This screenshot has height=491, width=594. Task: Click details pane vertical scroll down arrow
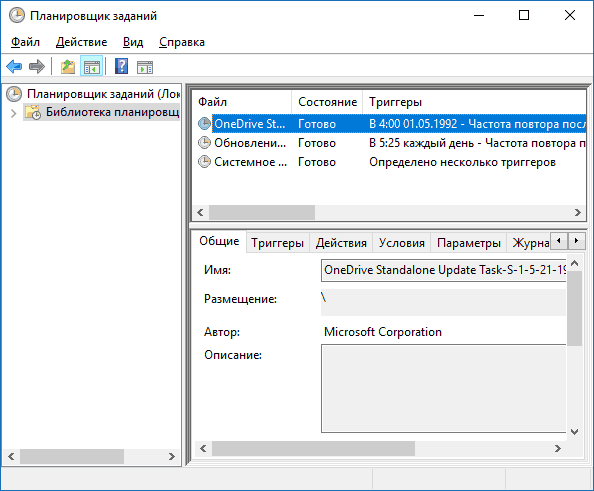pyautogui.click(x=574, y=432)
